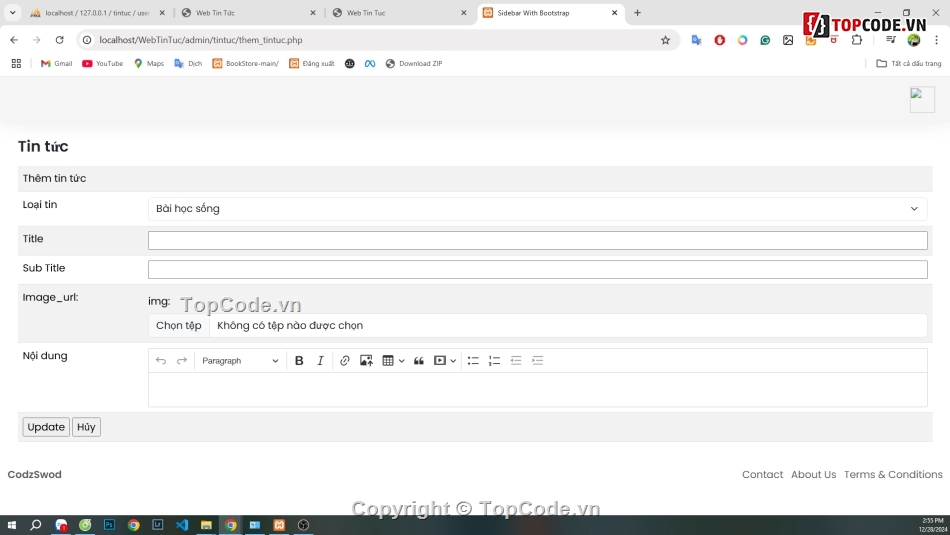
Task: Open the table dropdown arrow
Action: click(402, 361)
